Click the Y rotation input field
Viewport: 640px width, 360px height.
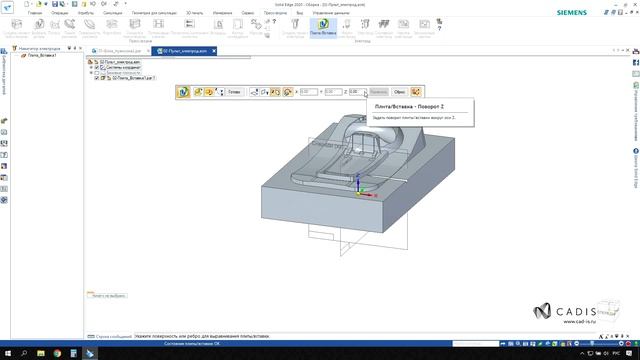(x=333, y=92)
